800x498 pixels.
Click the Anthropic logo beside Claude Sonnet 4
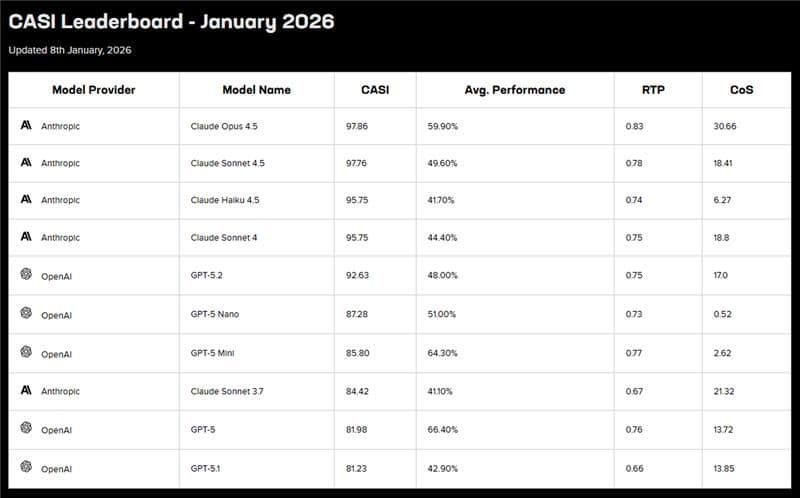(x=26, y=237)
